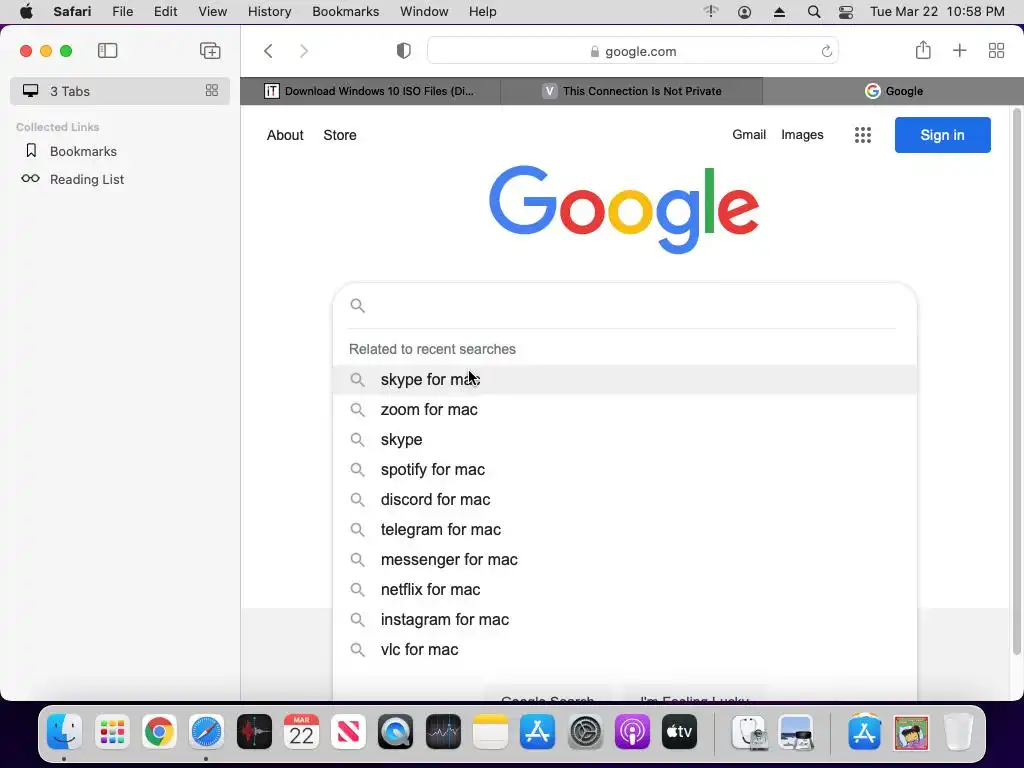Open Reading List in the sidebar
Screen dimensions: 1024x768
87,180
